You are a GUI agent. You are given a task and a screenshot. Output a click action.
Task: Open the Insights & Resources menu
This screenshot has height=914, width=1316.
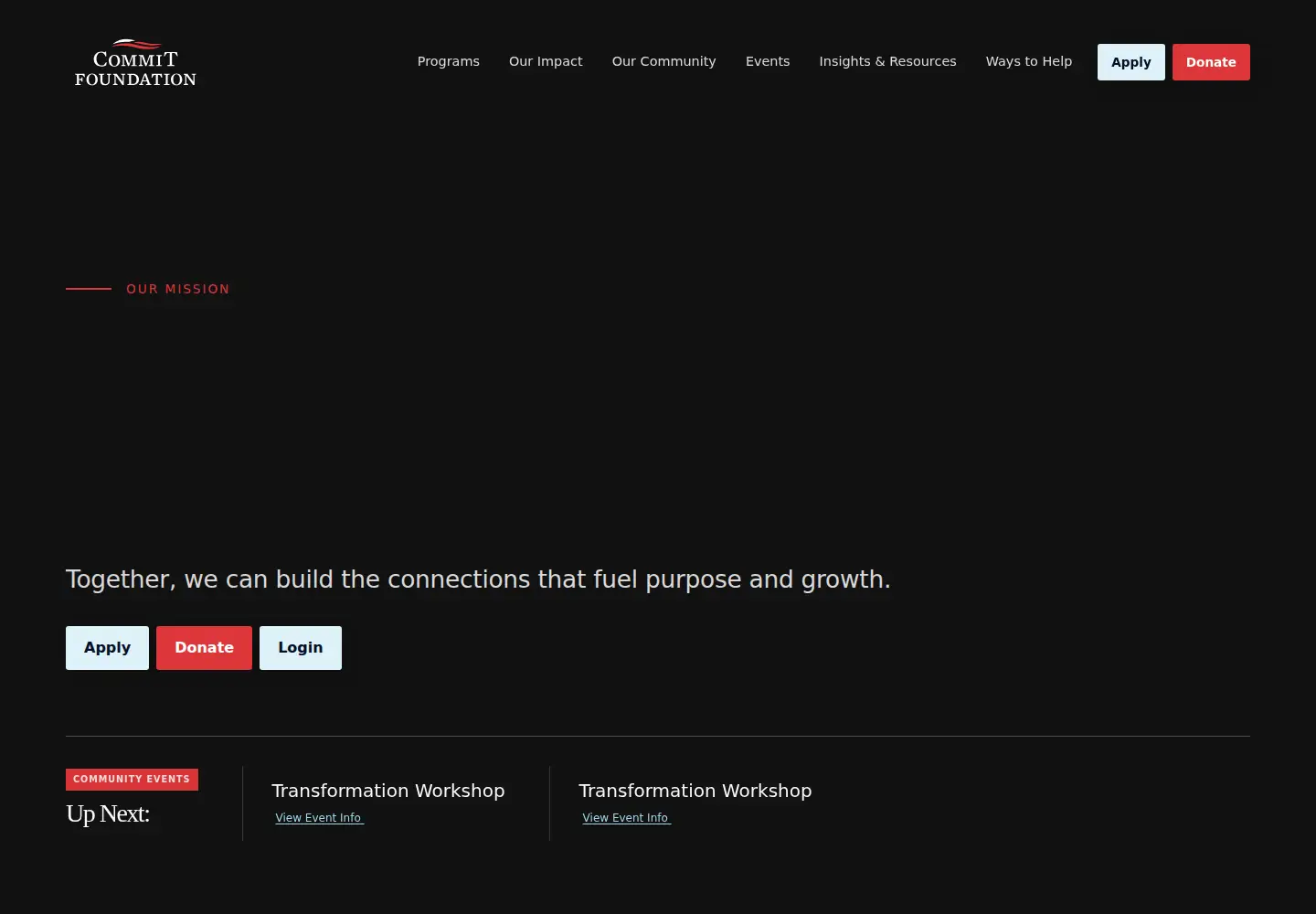[x=887, y=61]
